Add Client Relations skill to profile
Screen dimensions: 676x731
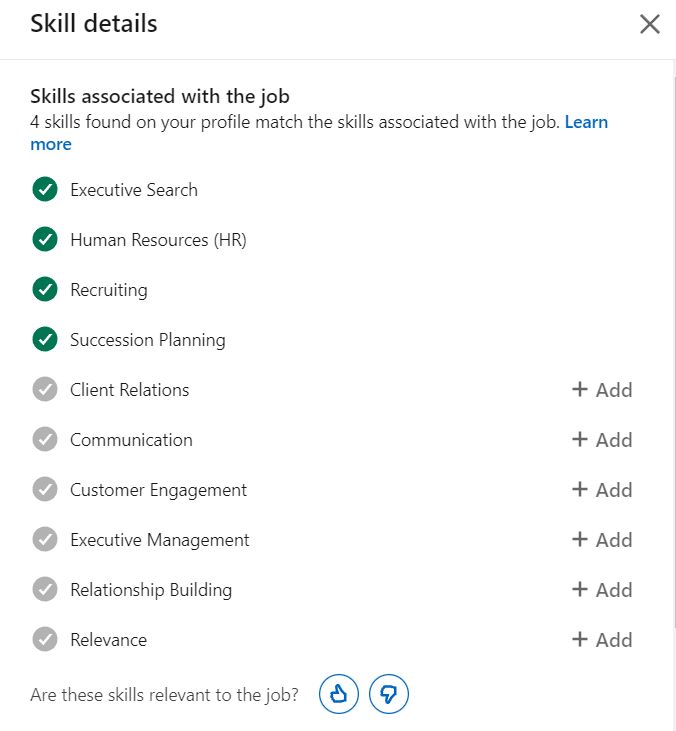point(602,390)
